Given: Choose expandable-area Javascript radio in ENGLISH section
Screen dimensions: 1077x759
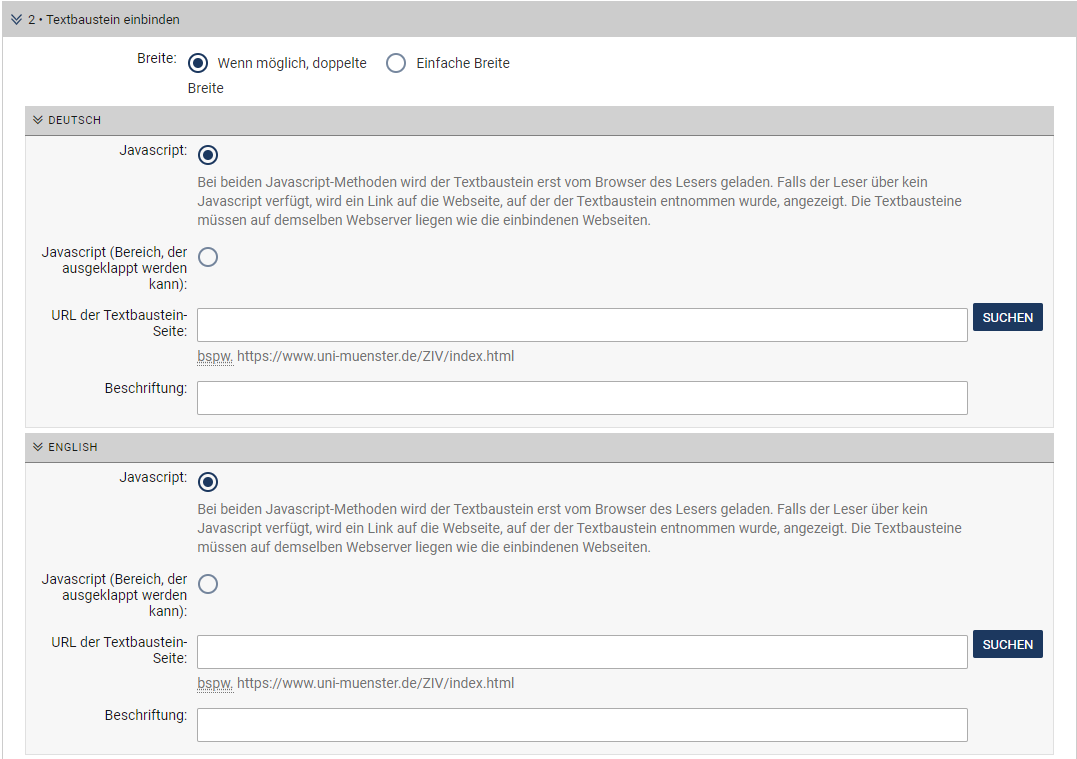Looking at the screenshot, I should (x=208, y=584).
